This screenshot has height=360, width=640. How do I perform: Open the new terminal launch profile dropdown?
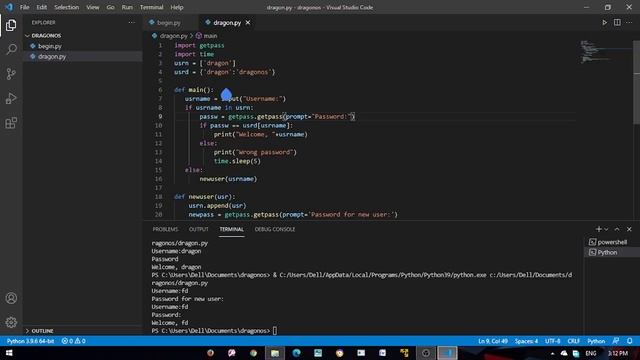click(x=606, y=229)
